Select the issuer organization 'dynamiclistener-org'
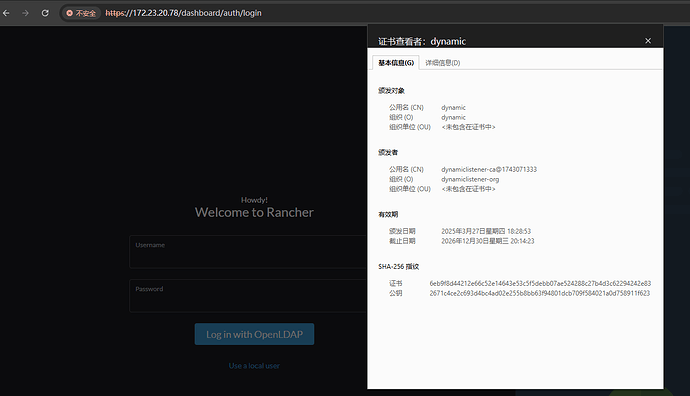The width and height of the screenshot is (690, 396). tap(470, 179)
